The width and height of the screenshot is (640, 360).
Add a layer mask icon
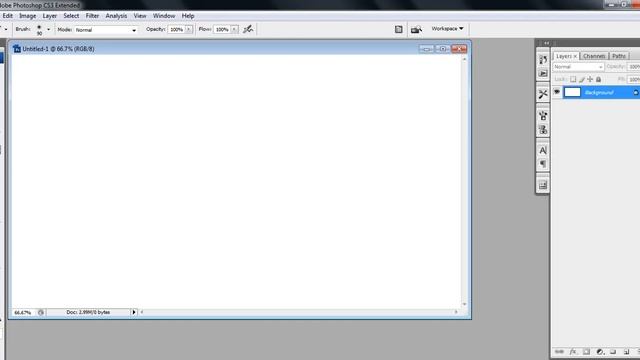(x=586, y=351)
